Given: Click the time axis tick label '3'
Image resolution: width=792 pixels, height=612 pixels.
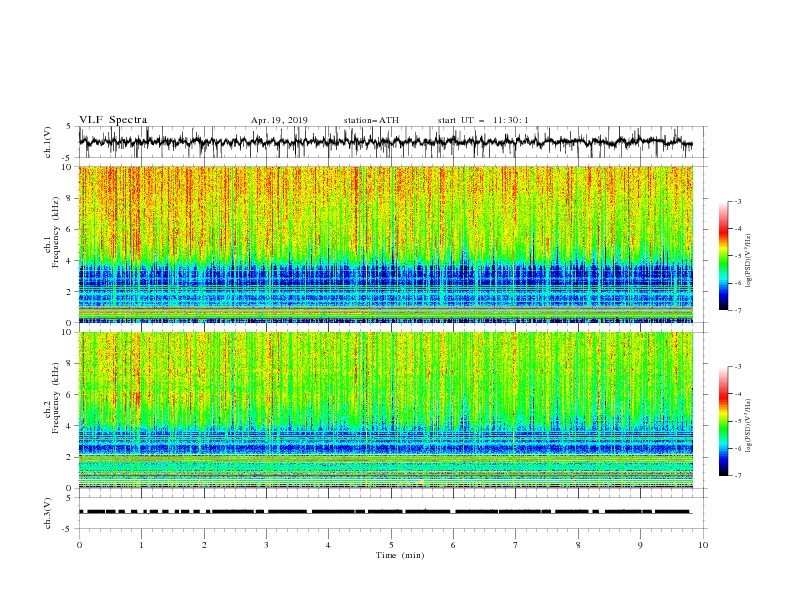Looking at the screenshot, I should (266, 545).
